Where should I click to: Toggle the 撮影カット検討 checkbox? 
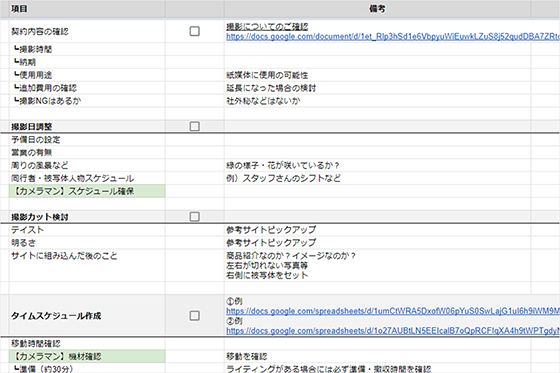[x=194, y=217]
